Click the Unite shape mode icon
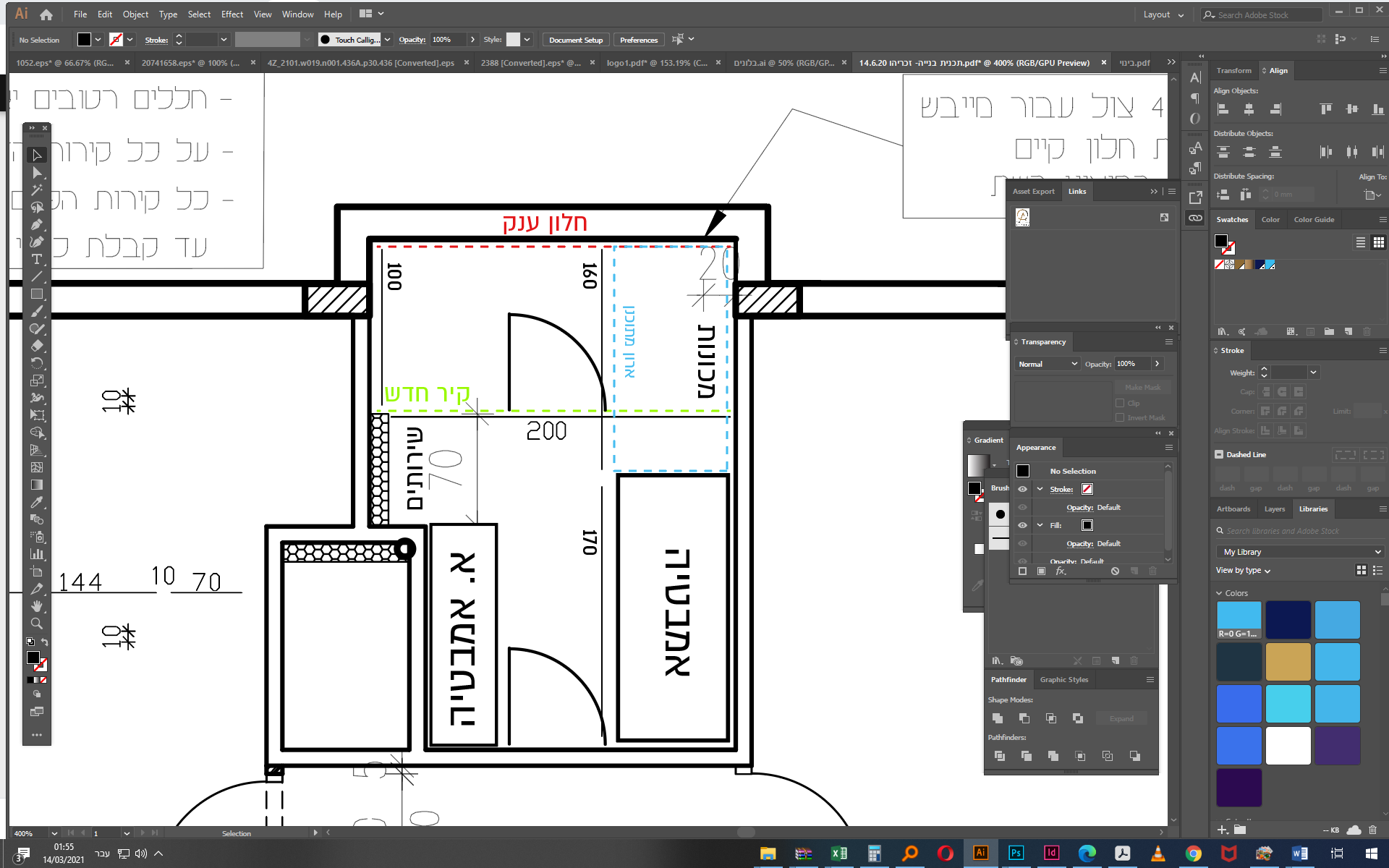 click(x=998, y=718)
